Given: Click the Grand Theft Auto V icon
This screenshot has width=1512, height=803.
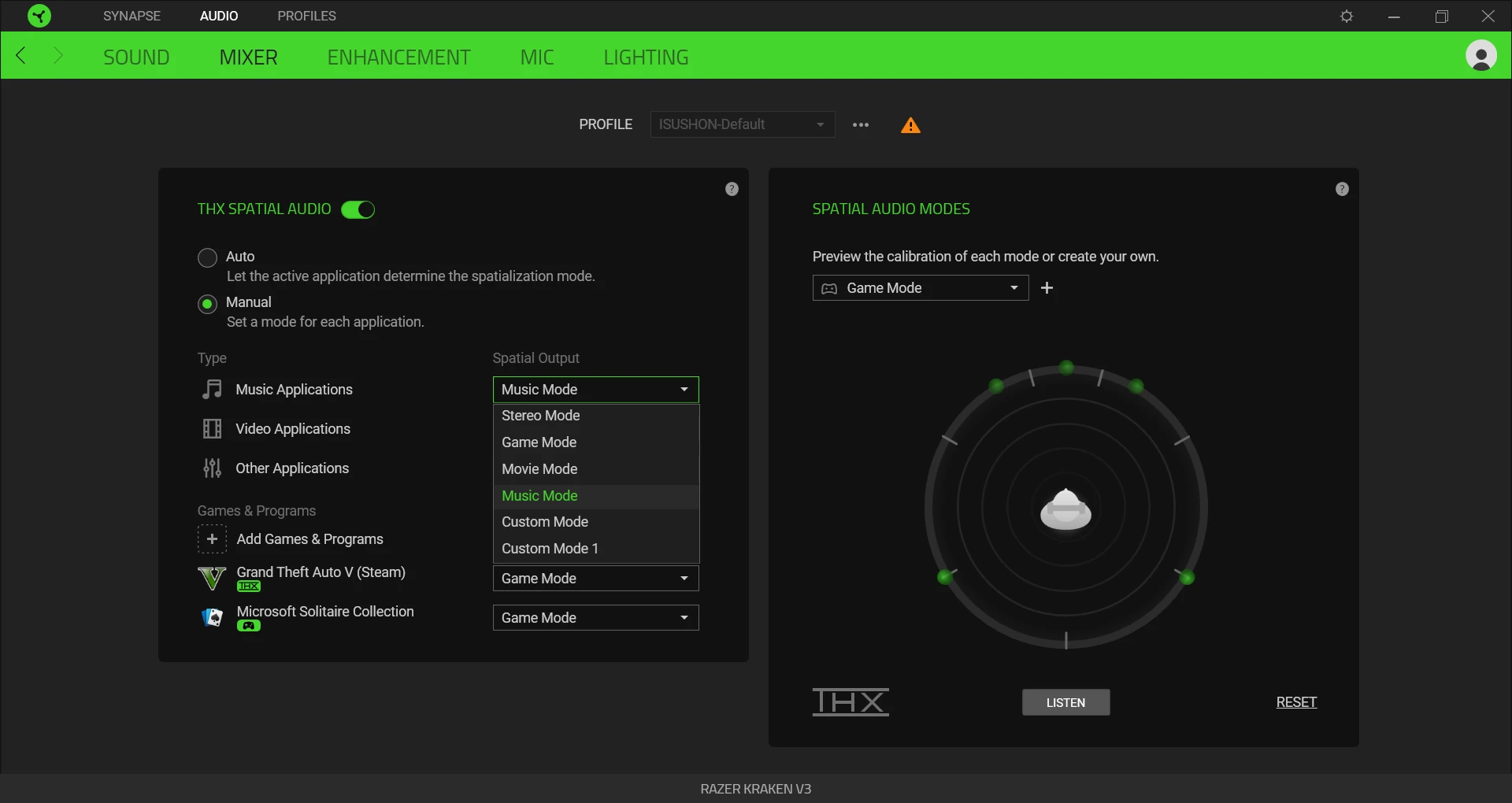Looking at the screenshot, I should pyautogui.click(x=212, y=579).
